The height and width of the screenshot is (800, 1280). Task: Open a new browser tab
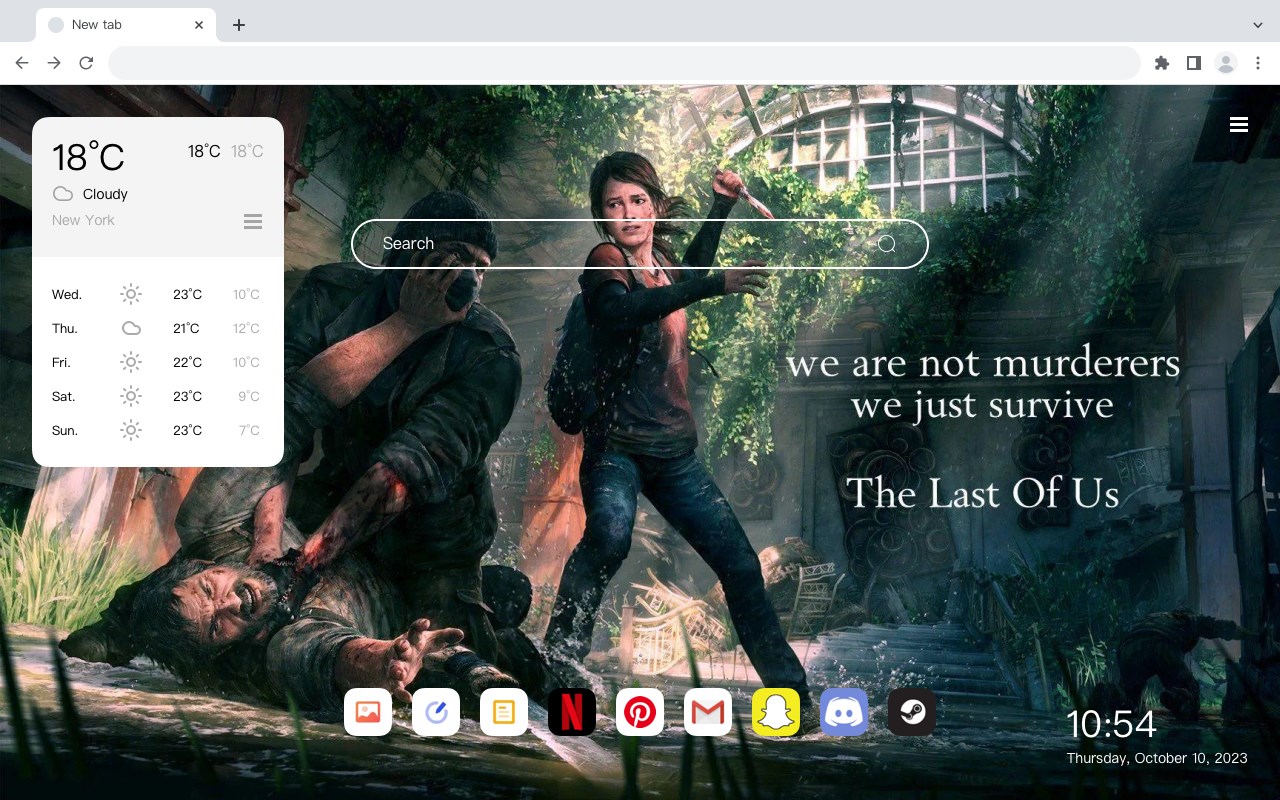[x=238, y=25]
